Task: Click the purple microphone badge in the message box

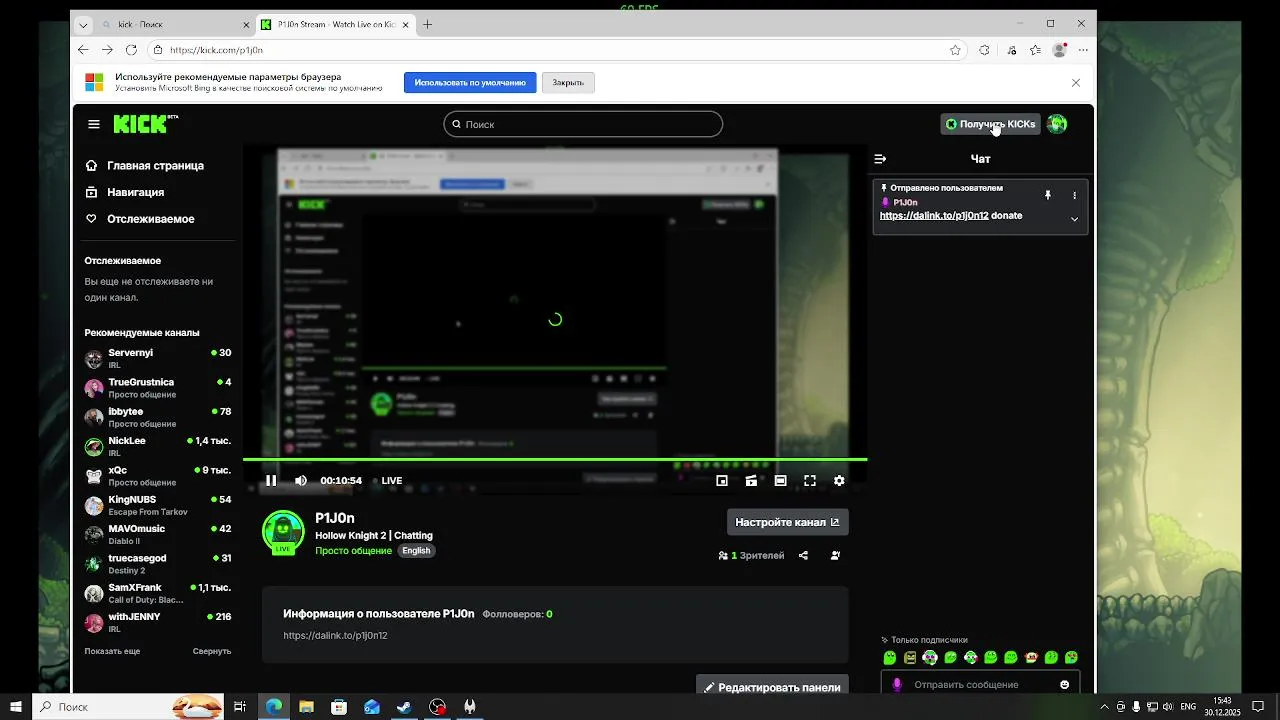Action: tap(897, 685)
